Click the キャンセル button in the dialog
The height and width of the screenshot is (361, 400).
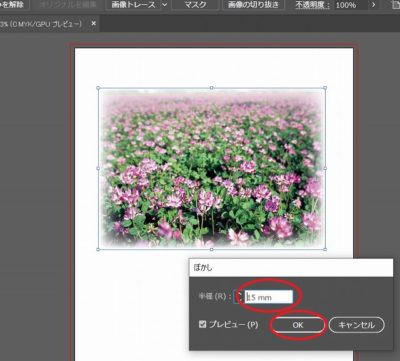click(356, 325)
